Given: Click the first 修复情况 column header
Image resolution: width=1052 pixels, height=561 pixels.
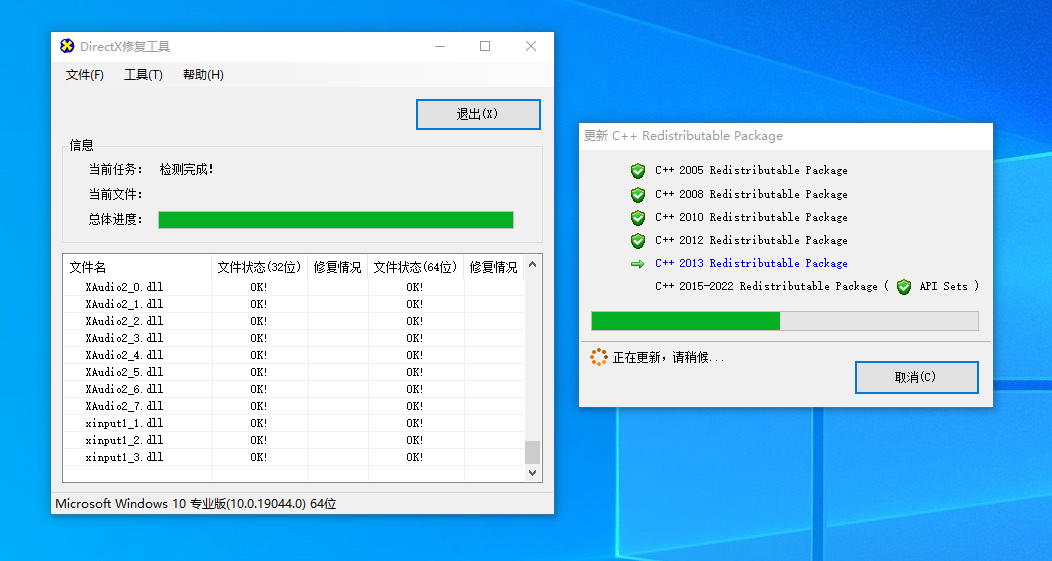Looking at the screenshot, I should tap(337, 267).
